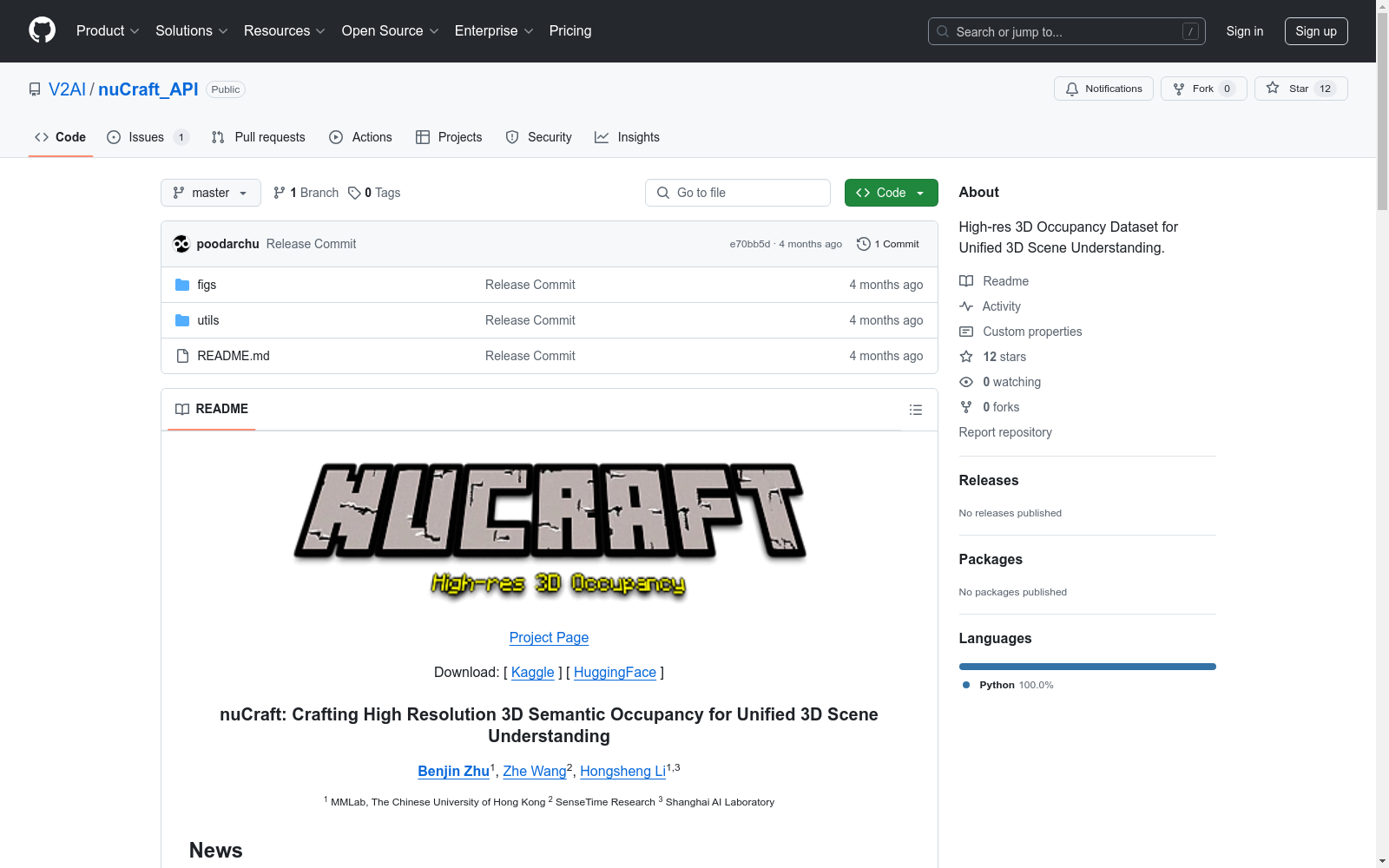Click the search magnifier icon in header
1389x868 pixels.
pyautogui.click(x=943, y=31)
